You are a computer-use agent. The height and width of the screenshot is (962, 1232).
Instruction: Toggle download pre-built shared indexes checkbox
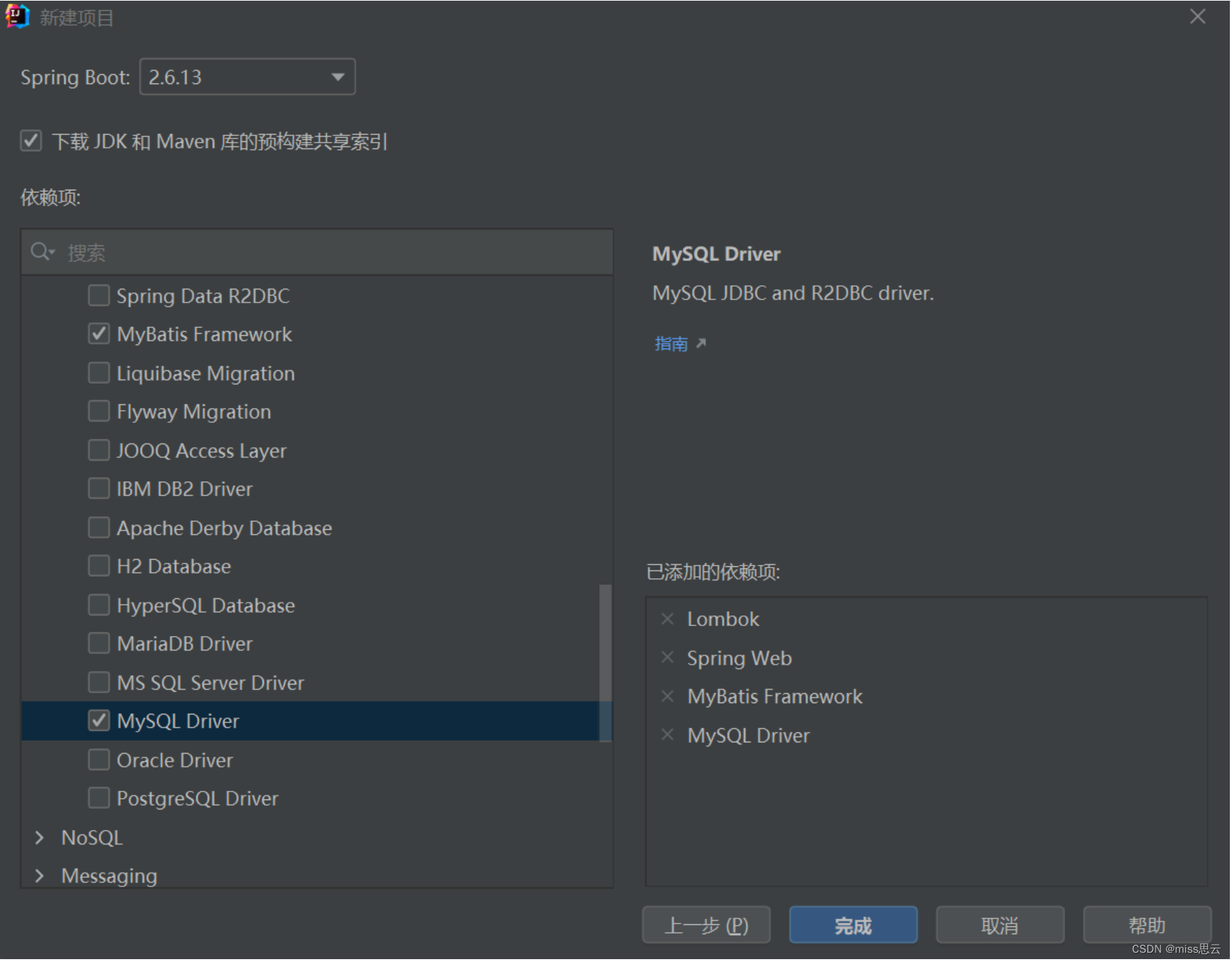[31, 140]
